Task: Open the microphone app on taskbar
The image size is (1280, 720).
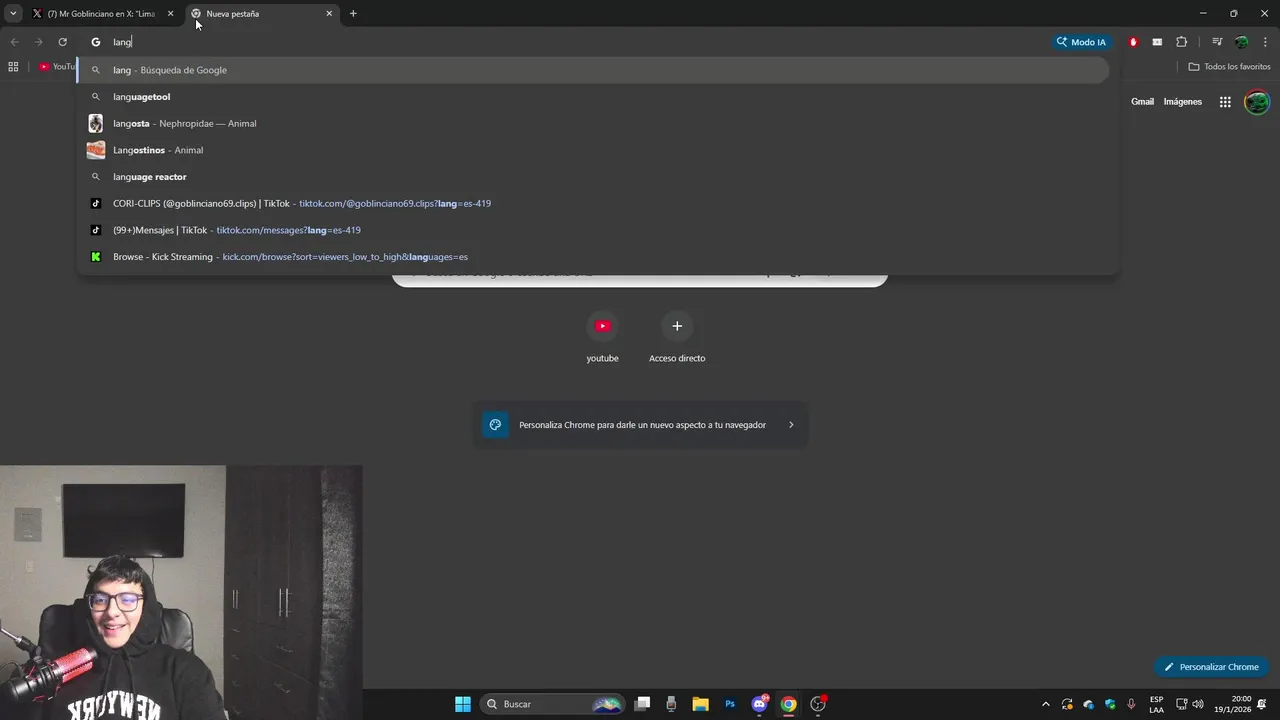Action: [x=671, y=704]
